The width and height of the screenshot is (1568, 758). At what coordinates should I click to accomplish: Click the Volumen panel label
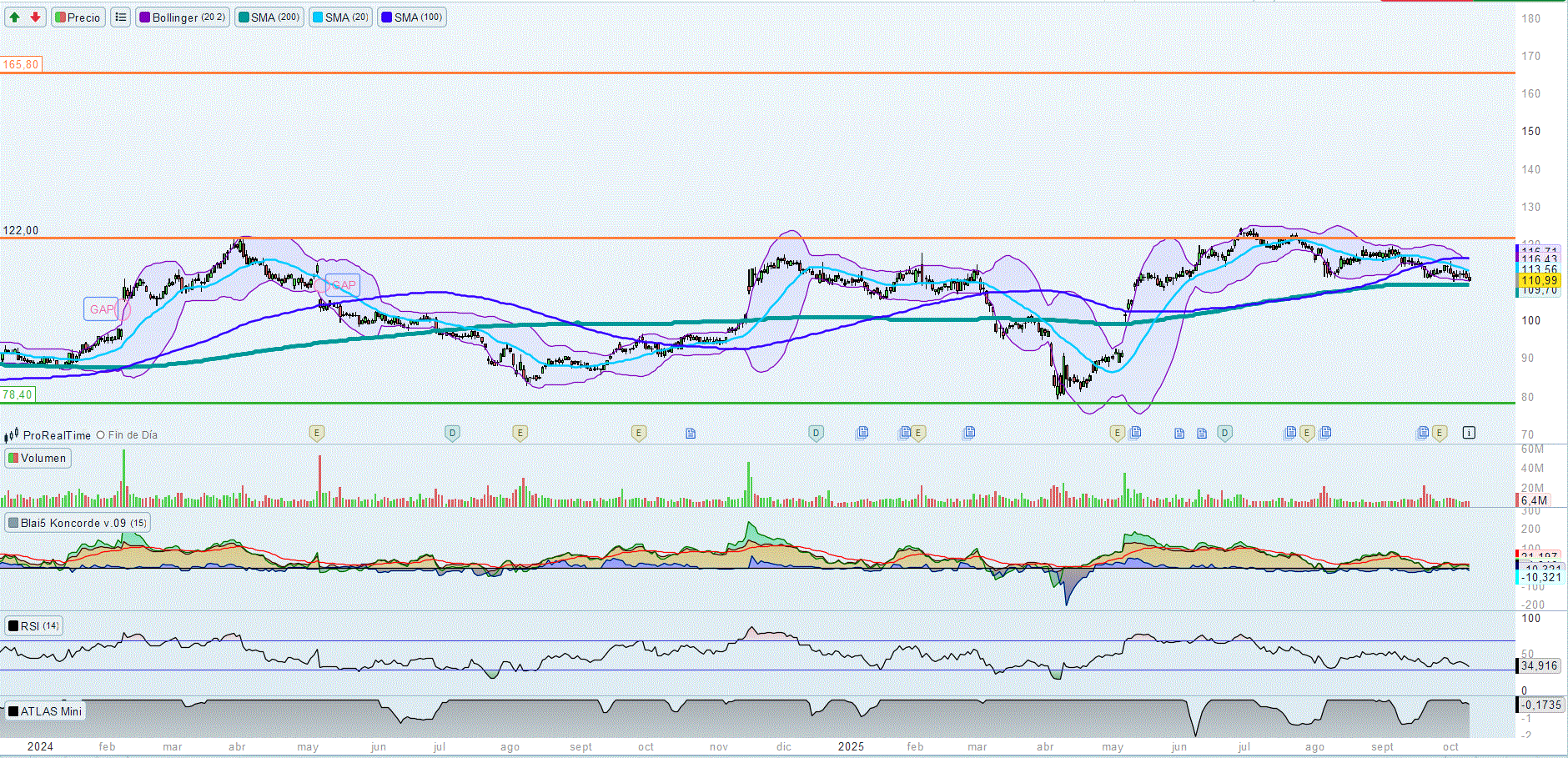point(38,459)
